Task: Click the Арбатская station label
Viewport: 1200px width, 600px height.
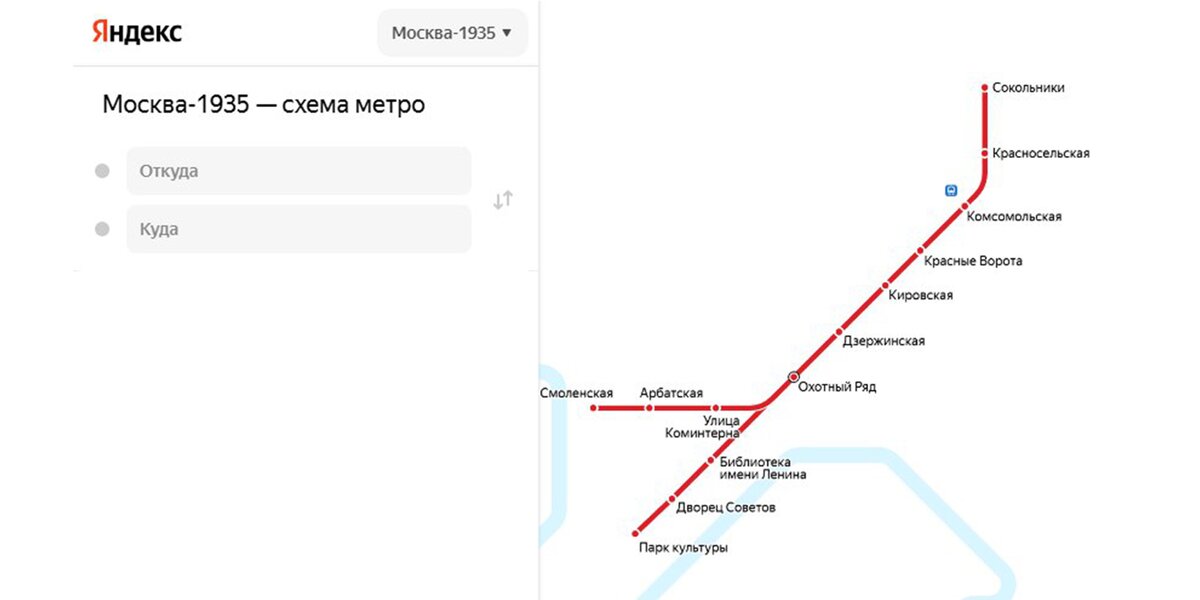Action: click(x=671, y=393)
